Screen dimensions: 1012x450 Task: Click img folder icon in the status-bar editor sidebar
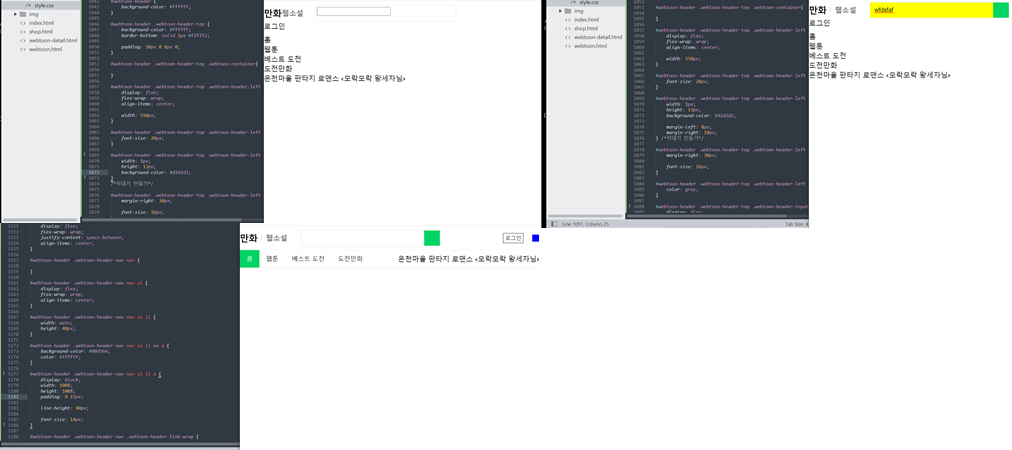pos(567,11)
